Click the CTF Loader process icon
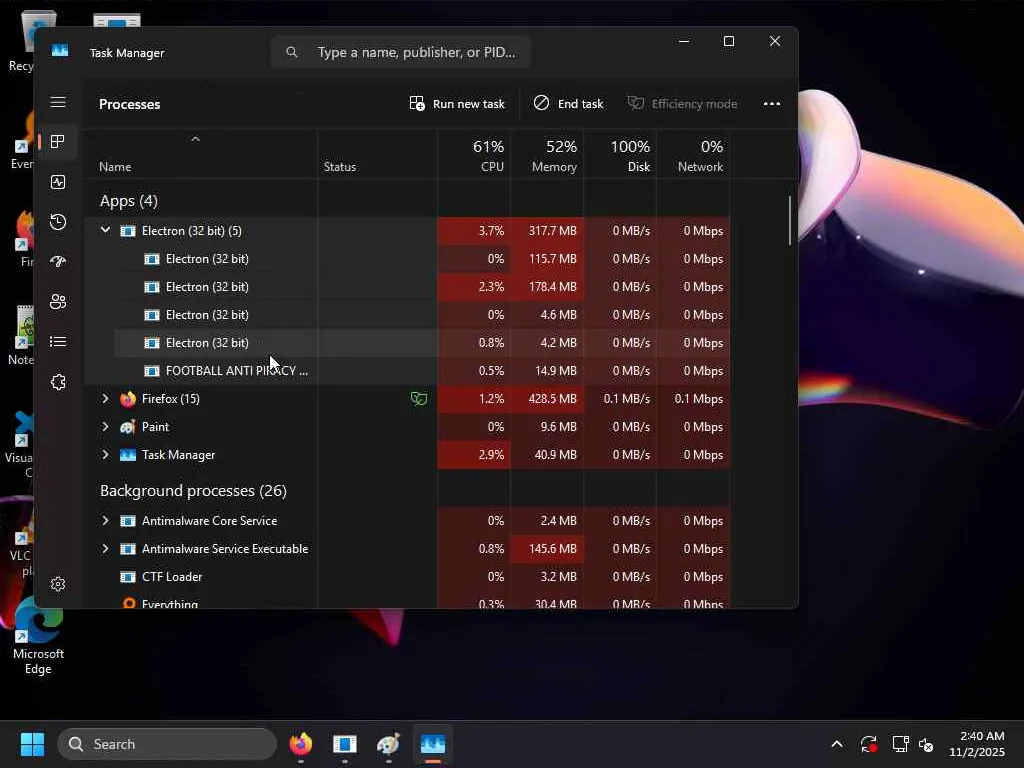 coord(128,577)
